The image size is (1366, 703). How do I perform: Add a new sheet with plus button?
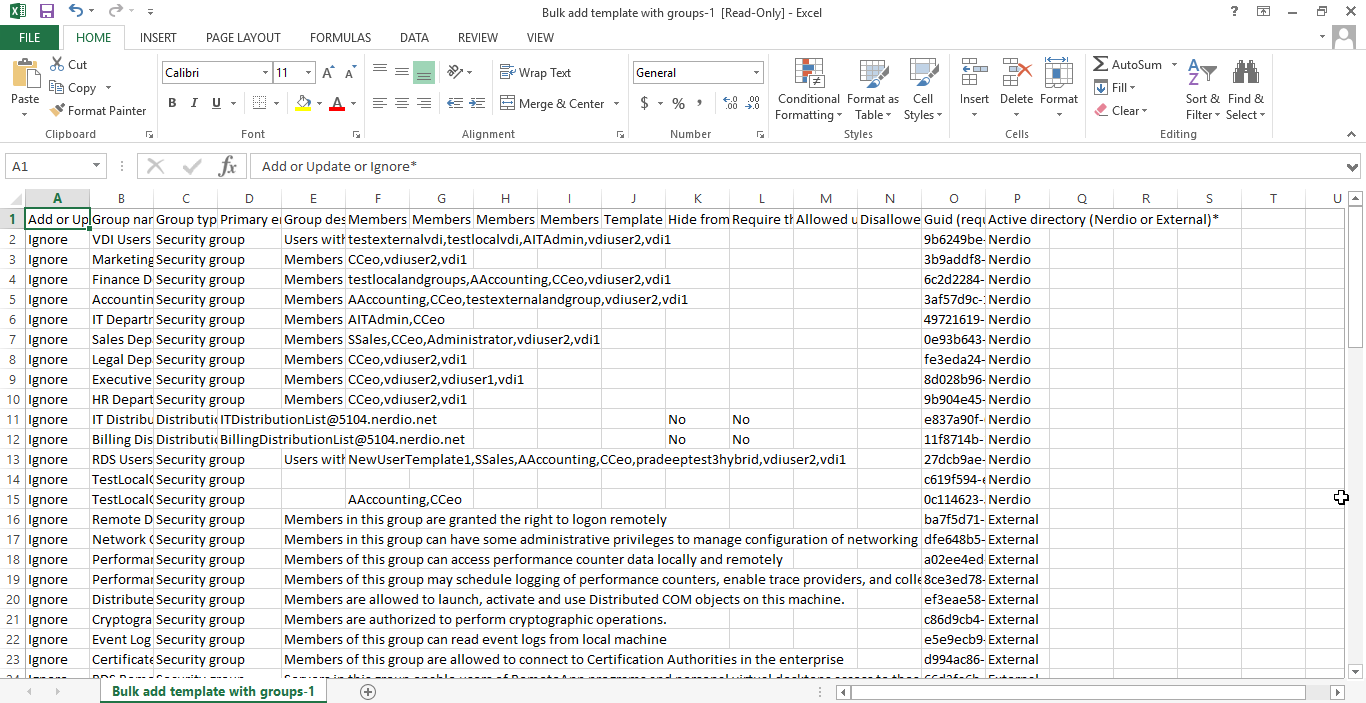pyautogui.click(x=368, y=691)
